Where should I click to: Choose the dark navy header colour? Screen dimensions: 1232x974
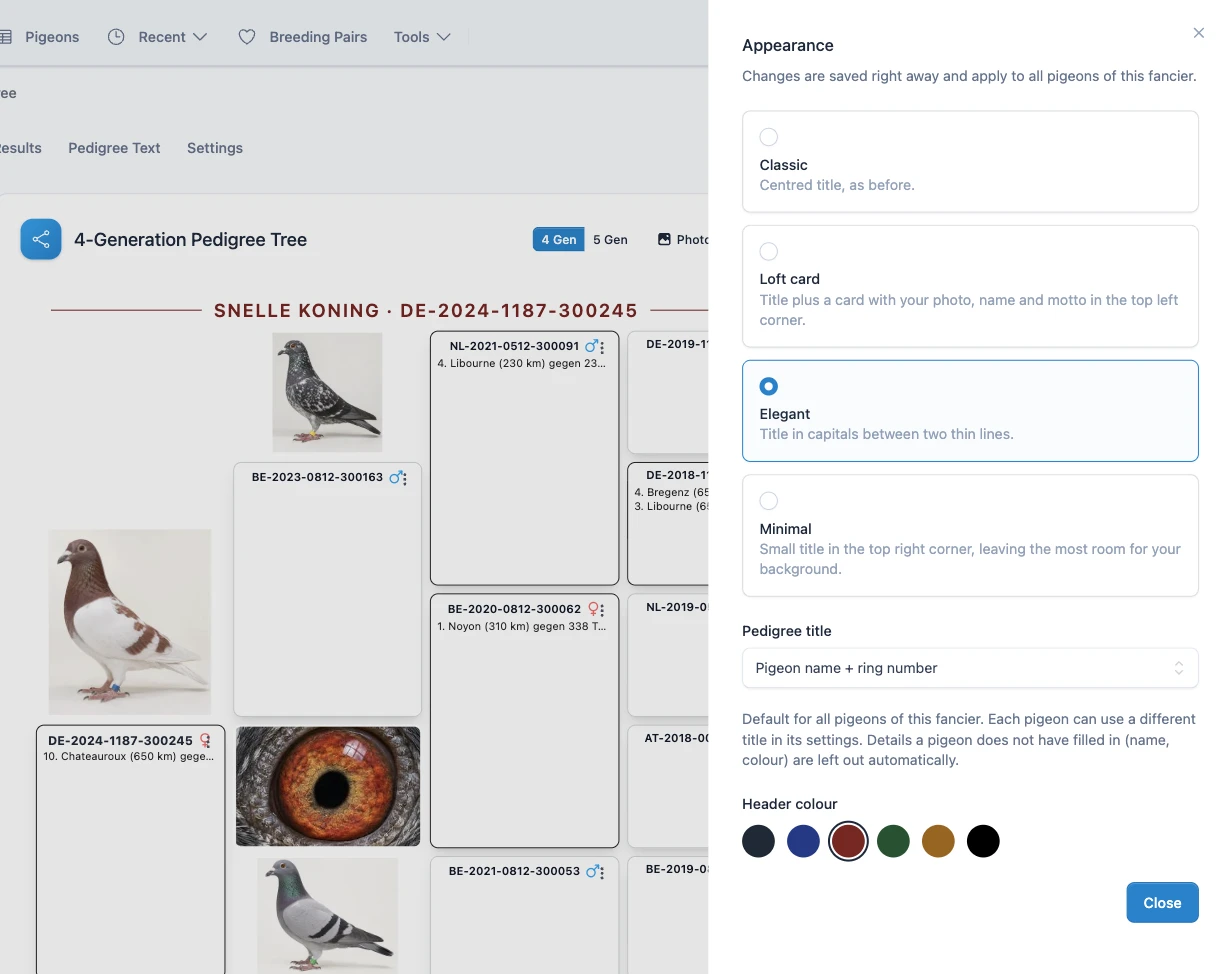(759, 841)
